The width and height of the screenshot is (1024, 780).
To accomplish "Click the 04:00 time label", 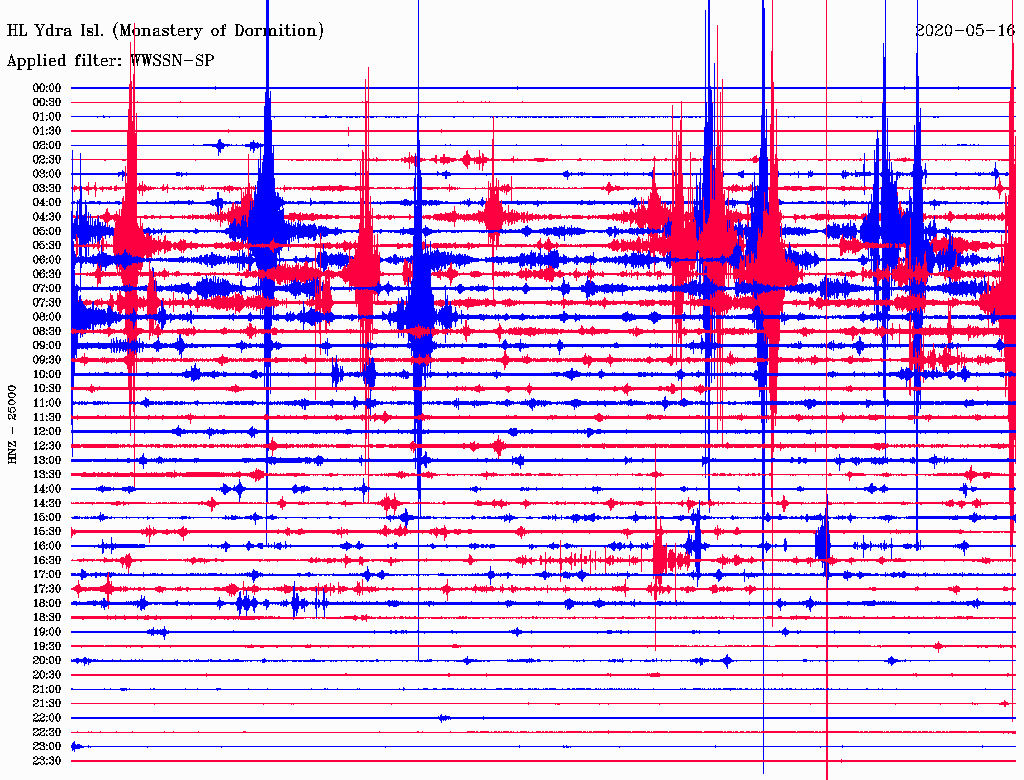I will tap(47, 203).
